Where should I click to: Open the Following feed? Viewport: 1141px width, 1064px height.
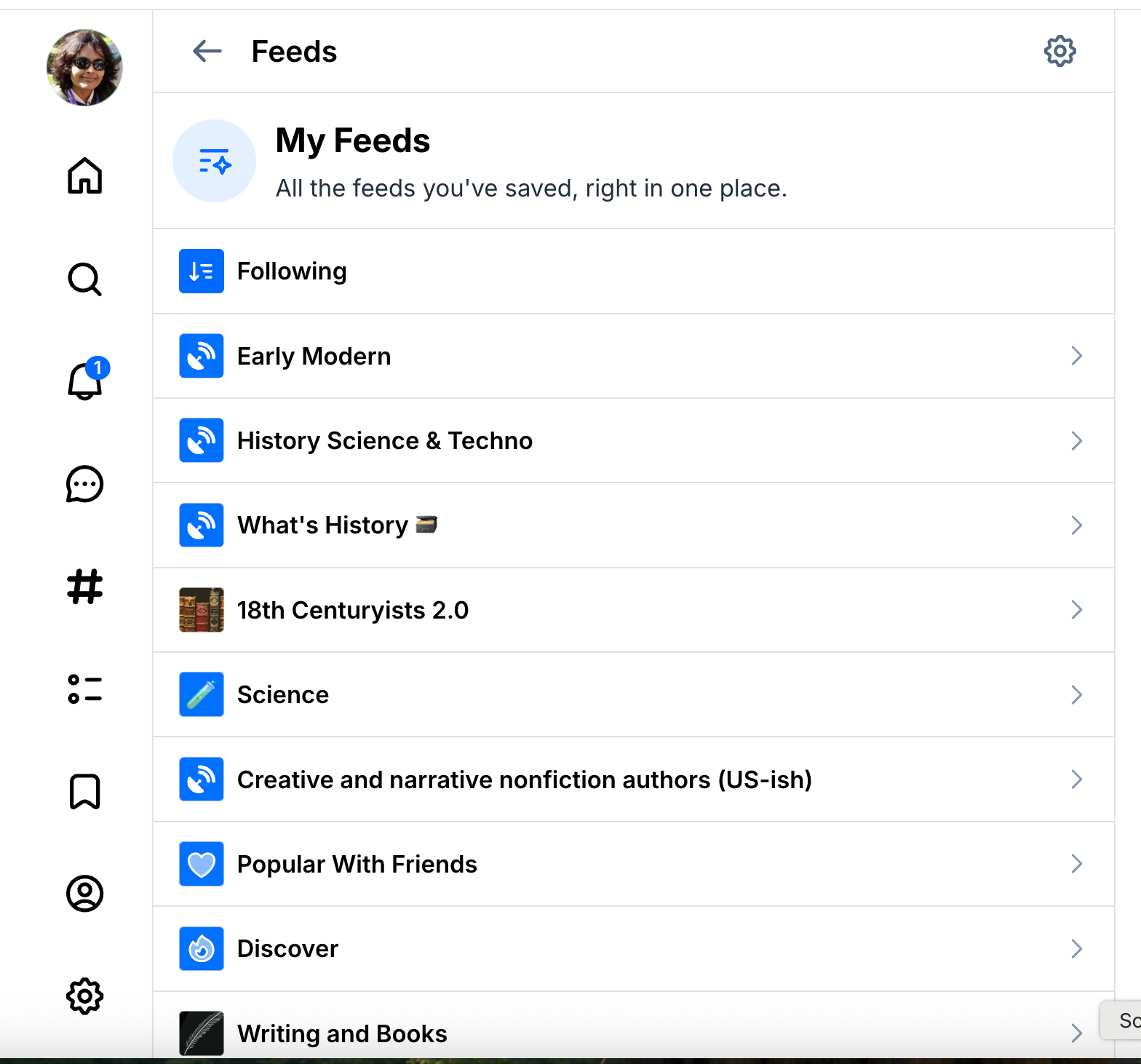tap(292, 271)
